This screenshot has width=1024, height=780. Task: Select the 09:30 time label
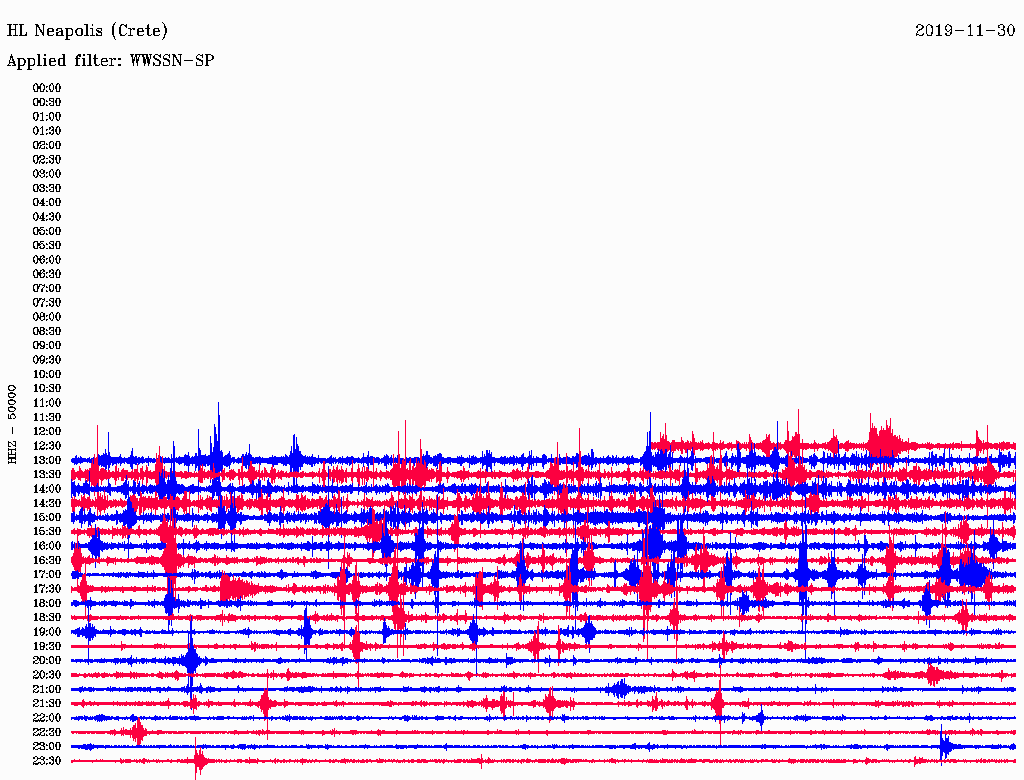(47, 360)
